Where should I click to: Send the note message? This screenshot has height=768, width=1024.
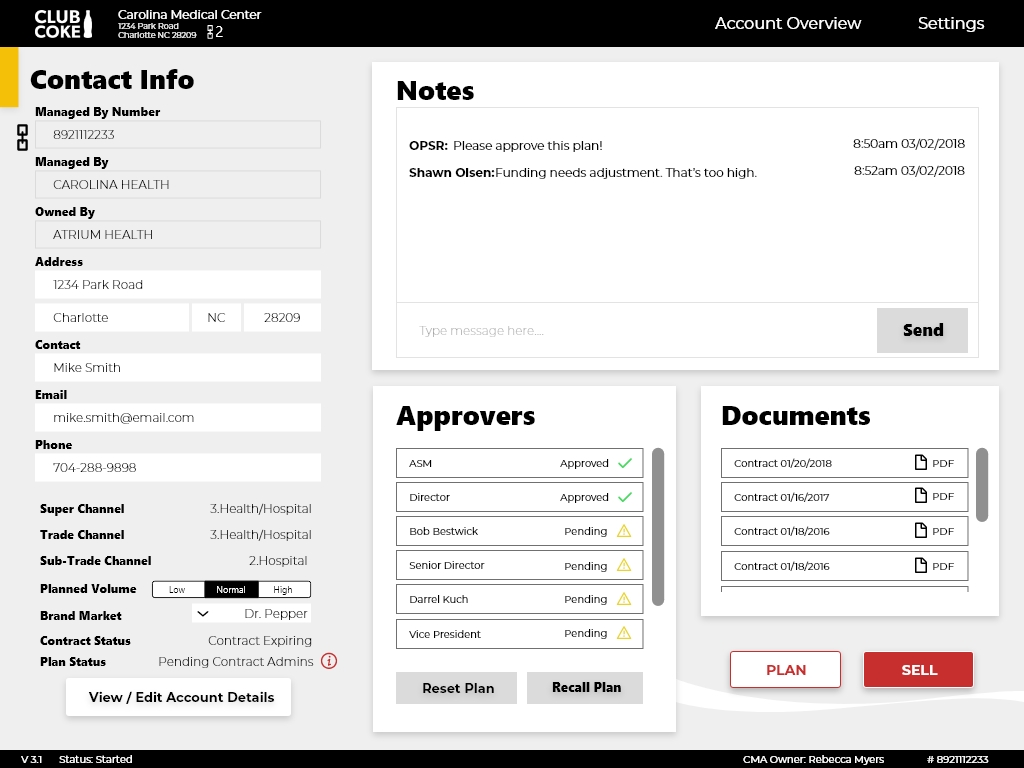coord(922,330)
